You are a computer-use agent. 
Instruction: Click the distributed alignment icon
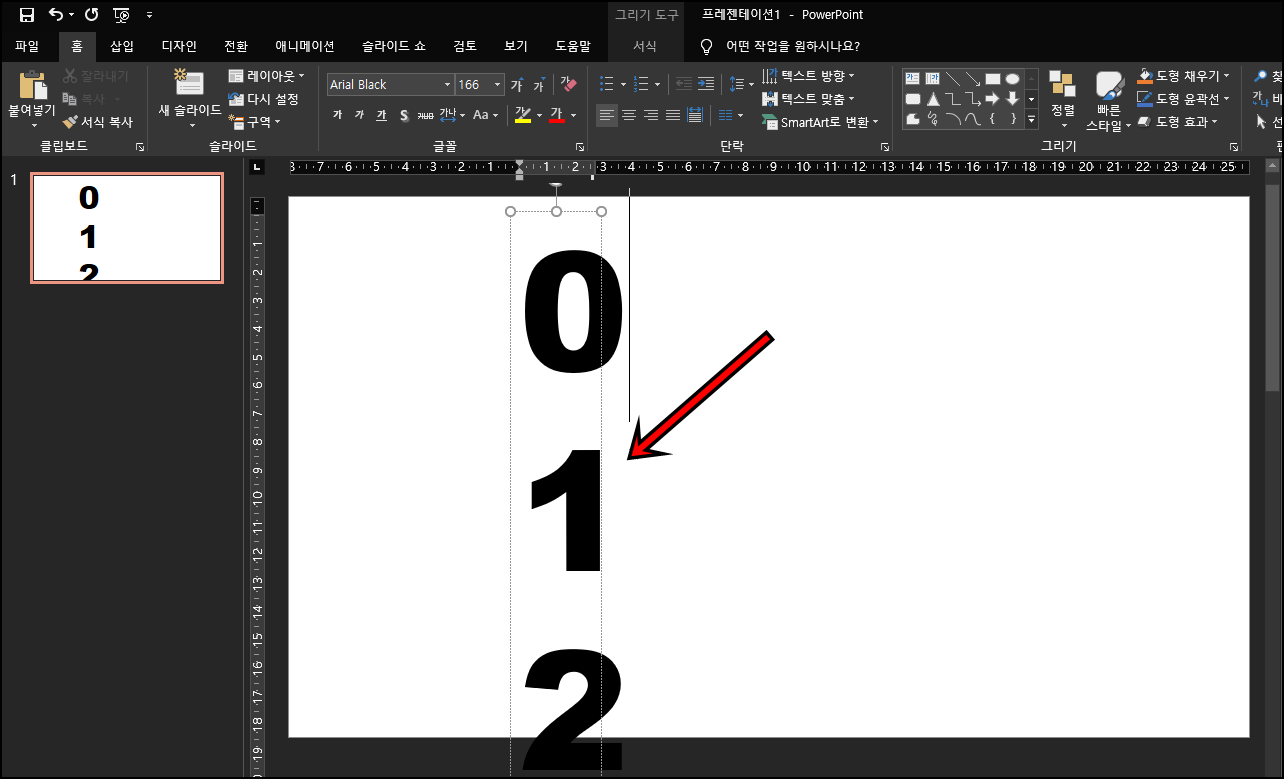coord(695,115)
